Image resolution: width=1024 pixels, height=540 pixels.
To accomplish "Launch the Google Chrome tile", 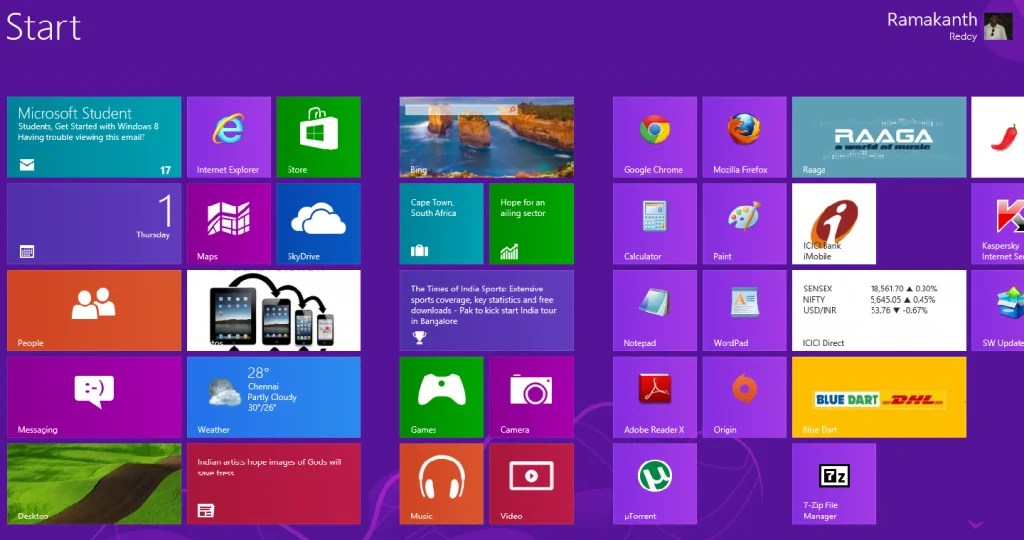I will [655, 137].
